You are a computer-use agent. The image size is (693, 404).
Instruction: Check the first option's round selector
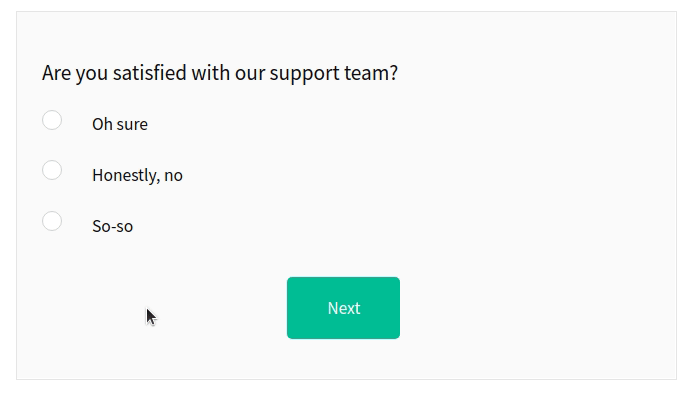tap(52, 120)
